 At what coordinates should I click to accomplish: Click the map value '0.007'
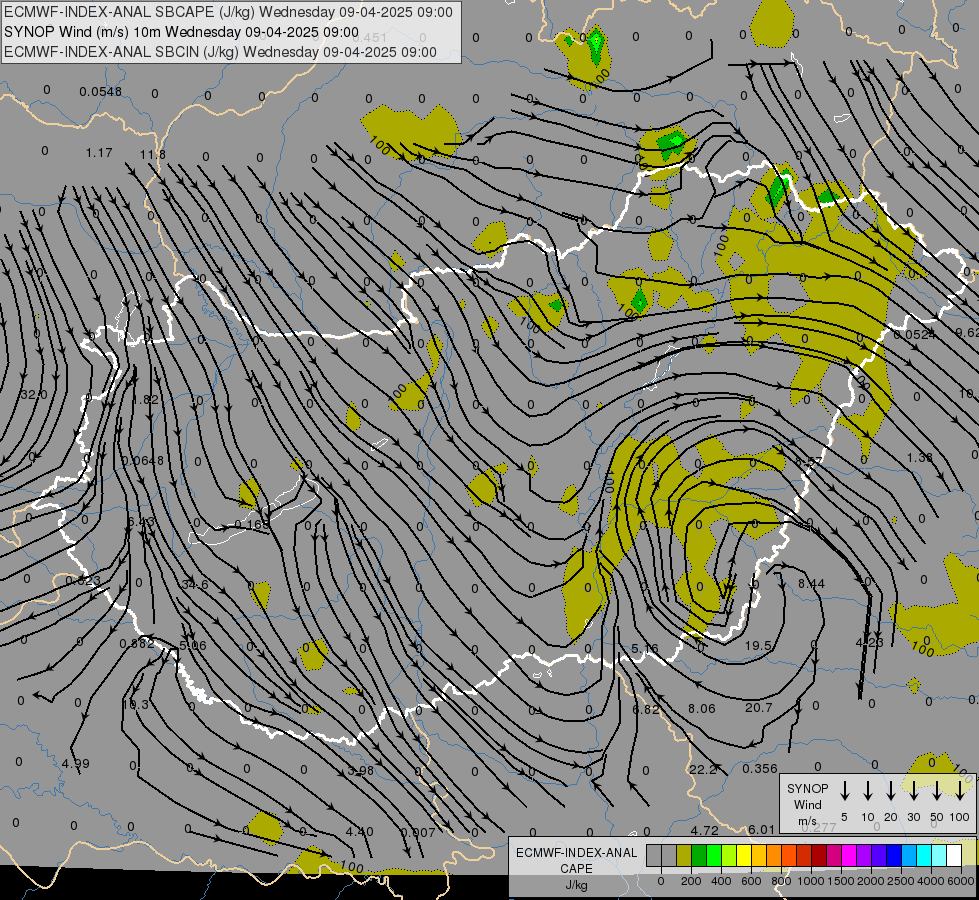418,832
